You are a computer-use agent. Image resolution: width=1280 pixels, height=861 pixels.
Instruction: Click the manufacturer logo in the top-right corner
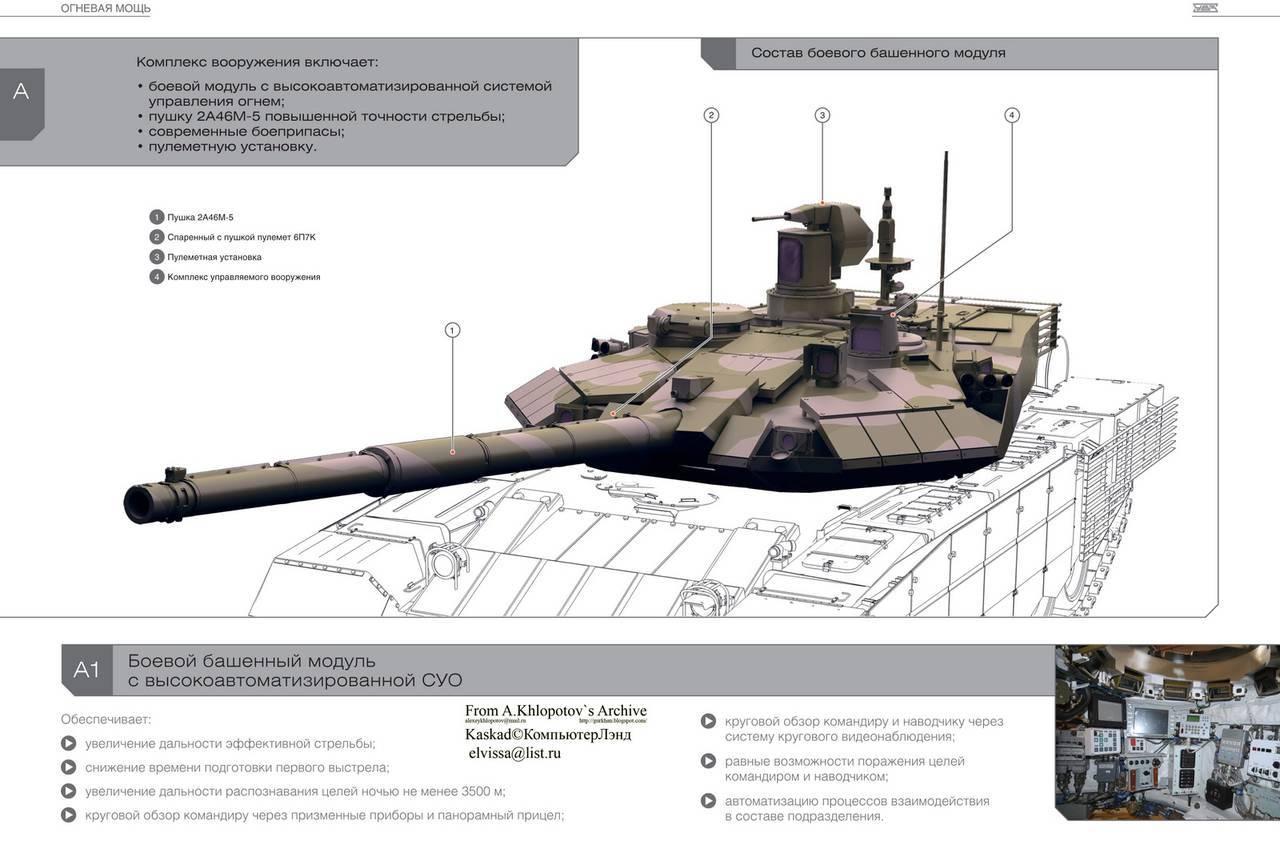pyautogui.click(x=1204, y=9)
